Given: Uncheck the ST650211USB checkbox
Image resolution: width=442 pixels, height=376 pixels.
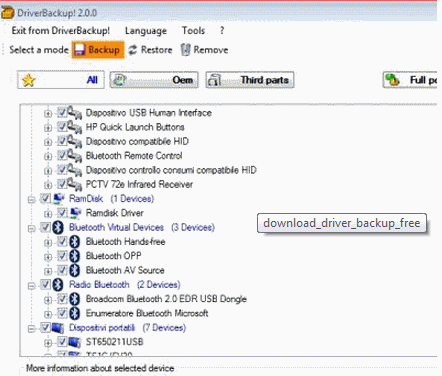Looking at the screenshot, I should [x=62, y=342].
